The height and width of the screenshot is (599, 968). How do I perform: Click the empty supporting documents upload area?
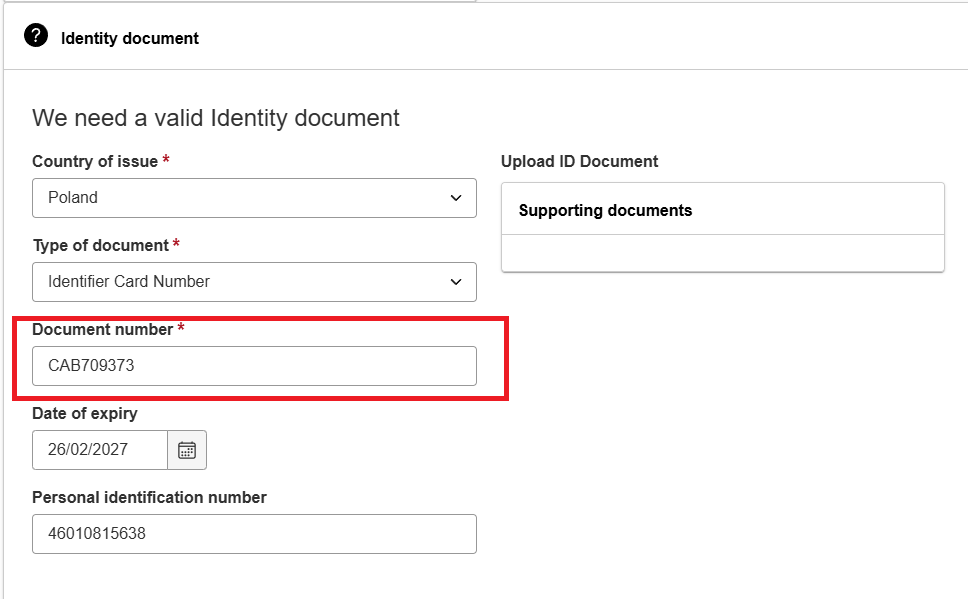coord(723,253)
